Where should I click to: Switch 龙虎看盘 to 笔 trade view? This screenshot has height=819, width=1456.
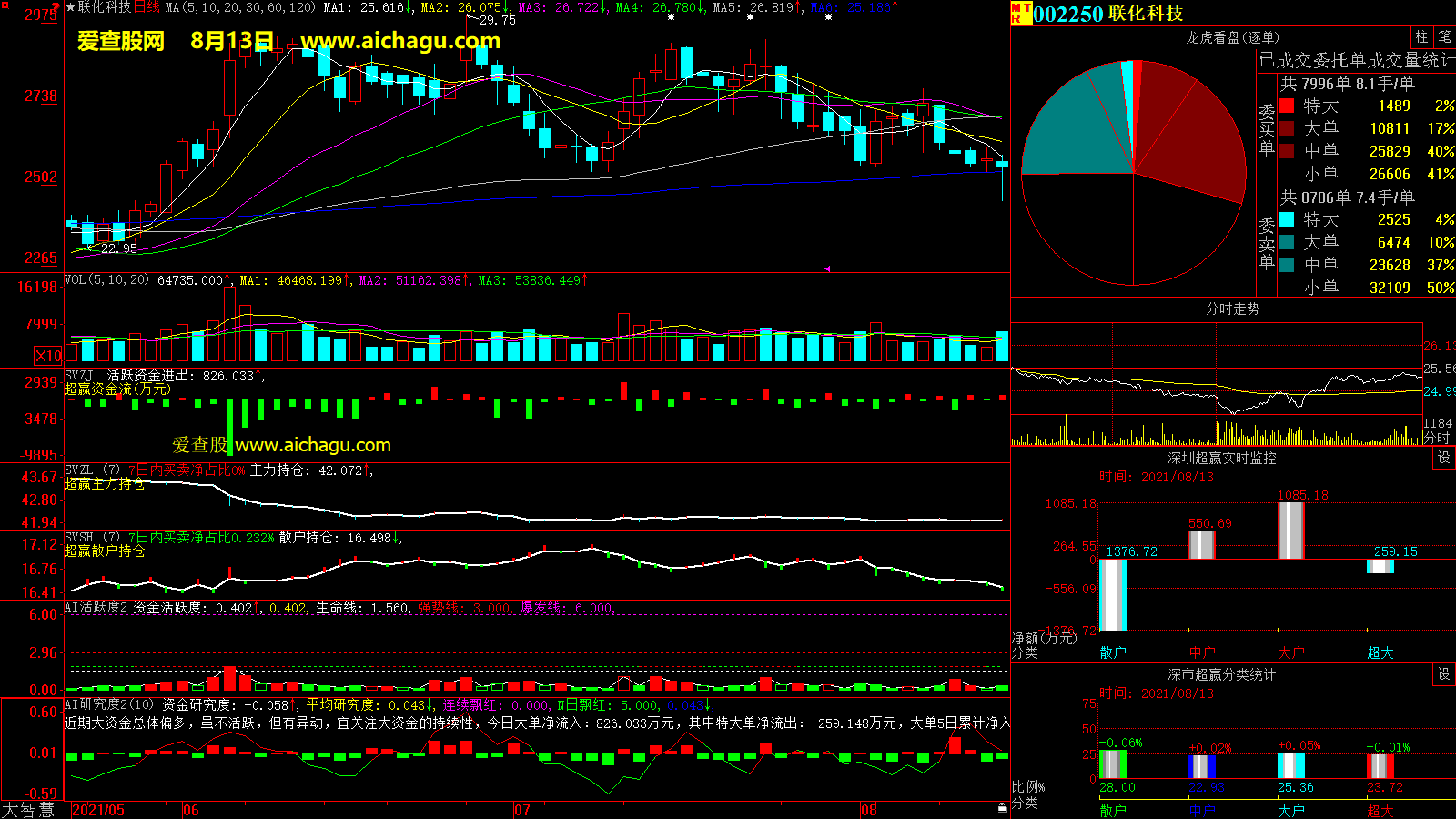pyautogui.click(x=1444, y=36)
